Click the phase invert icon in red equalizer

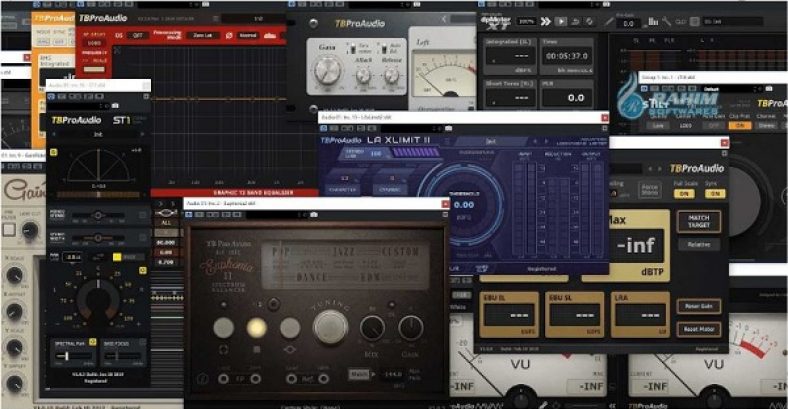229,36
